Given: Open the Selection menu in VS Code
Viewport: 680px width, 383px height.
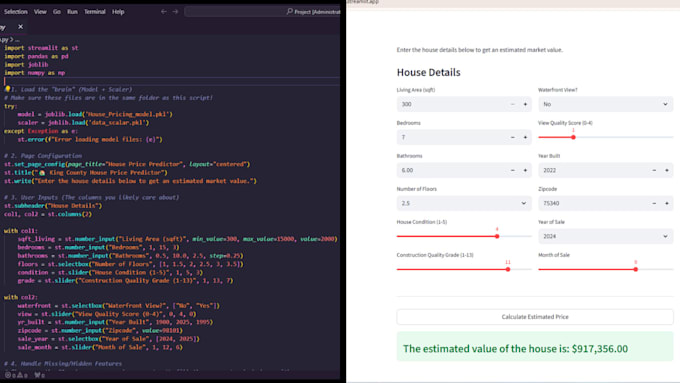Looking at the screenshot, I should click(15, 12).
